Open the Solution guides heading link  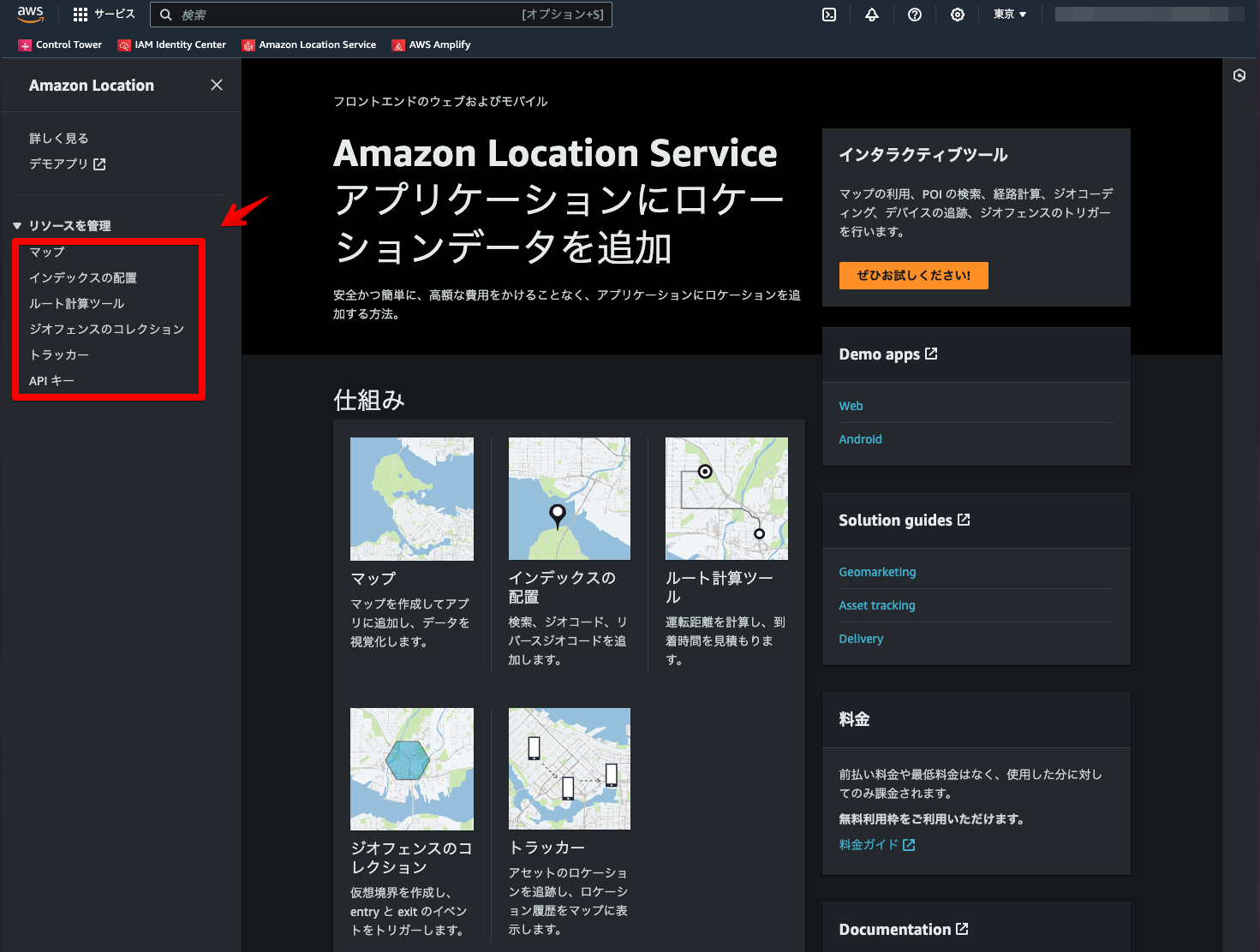pyautogui.click(x=905, y=521)
